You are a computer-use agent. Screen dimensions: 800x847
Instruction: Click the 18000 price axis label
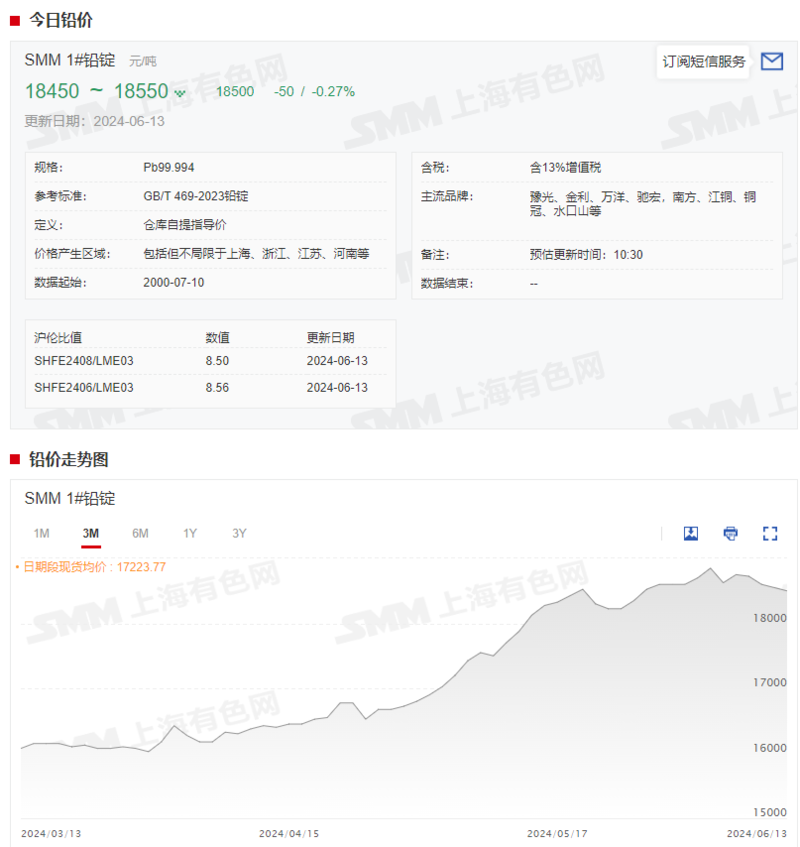pos(770,618)
